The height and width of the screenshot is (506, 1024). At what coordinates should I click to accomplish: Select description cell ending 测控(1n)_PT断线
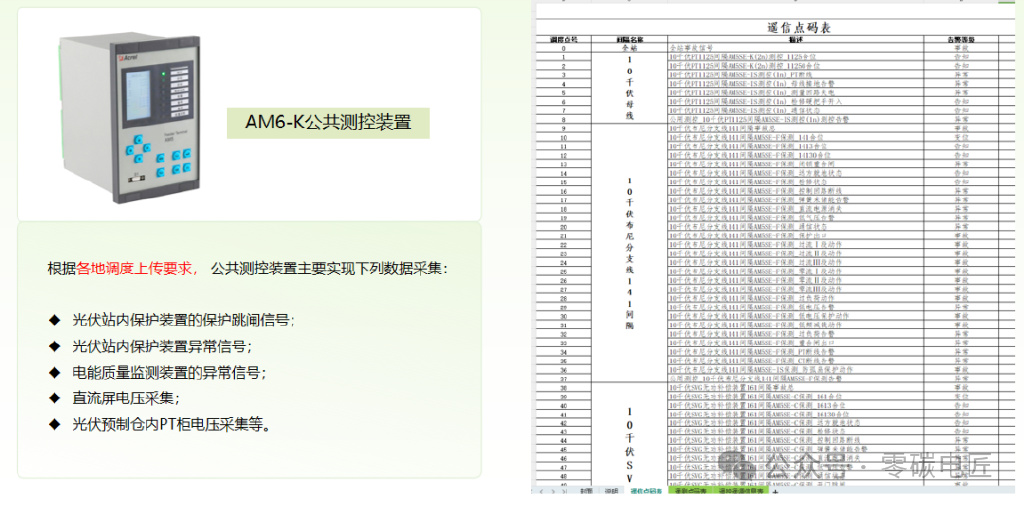(x=795, y=75)
